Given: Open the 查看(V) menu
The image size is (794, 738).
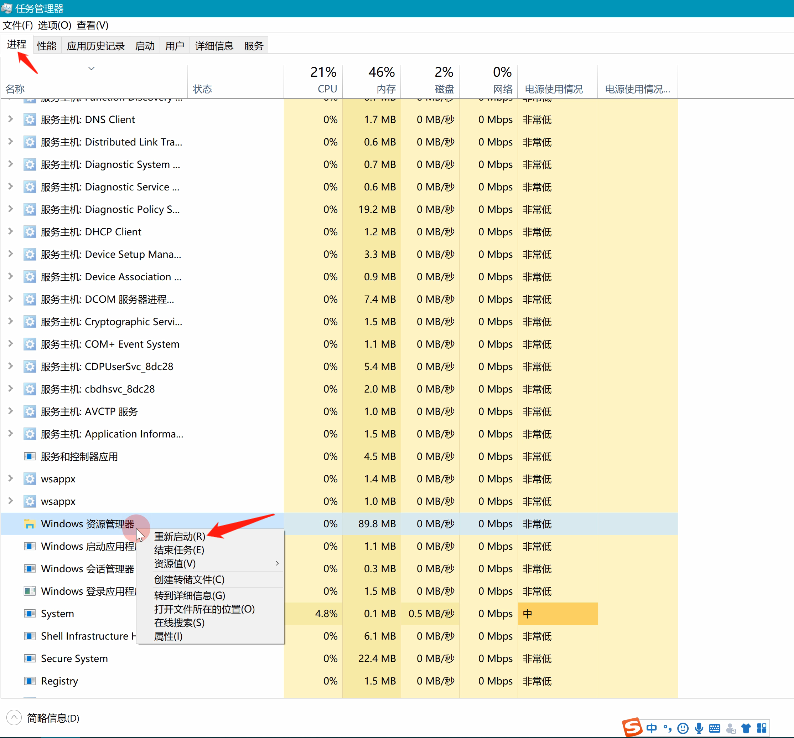Looking at the screenshot, I should click(x=93, y=25).
